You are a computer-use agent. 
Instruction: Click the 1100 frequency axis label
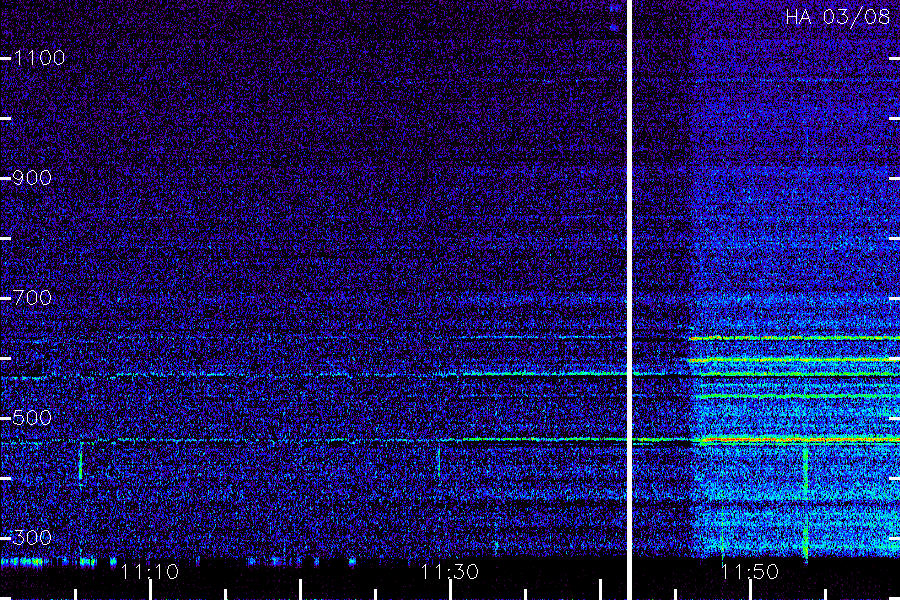coord(39,58)
